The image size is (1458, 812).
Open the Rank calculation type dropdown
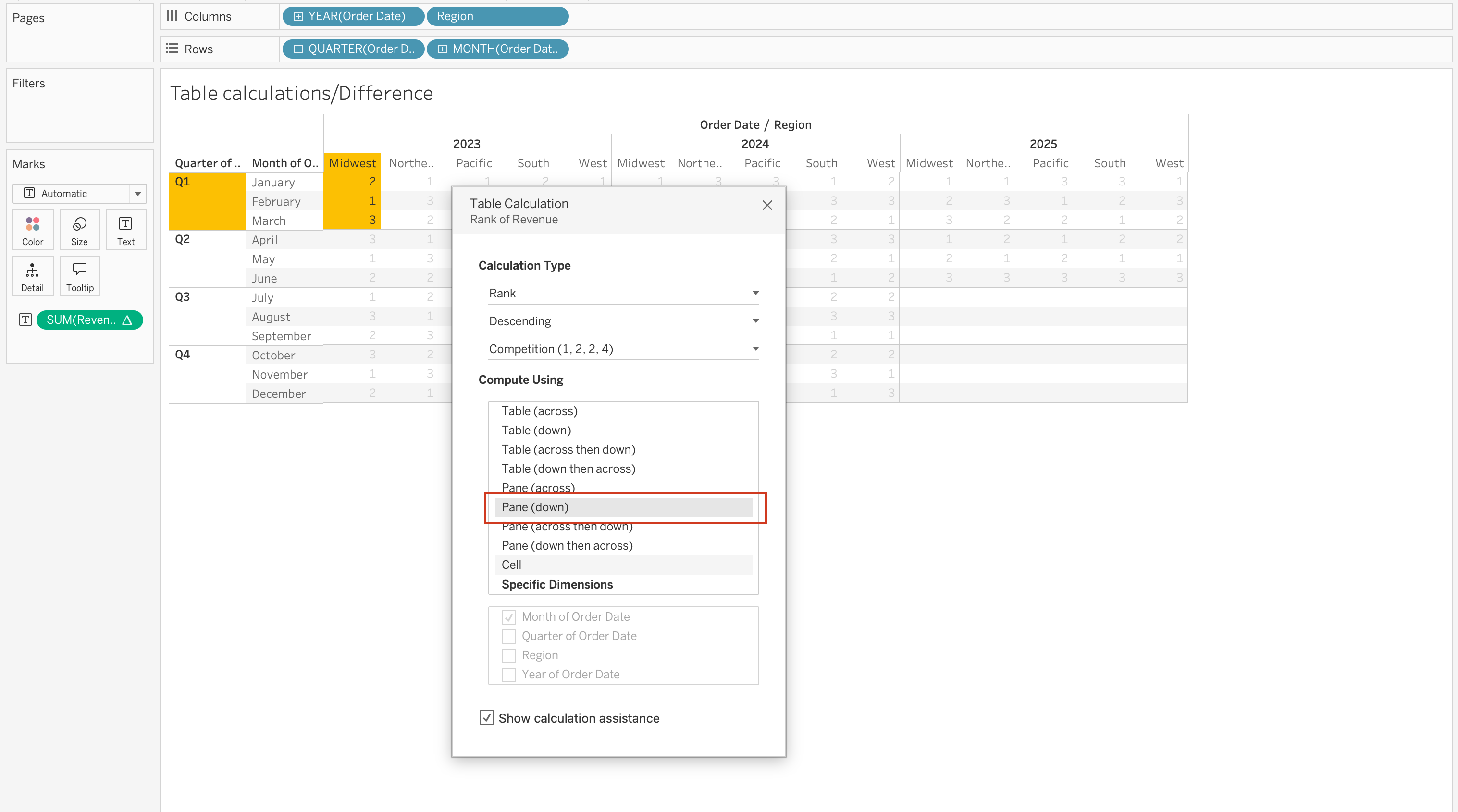(x=623, y=293)
